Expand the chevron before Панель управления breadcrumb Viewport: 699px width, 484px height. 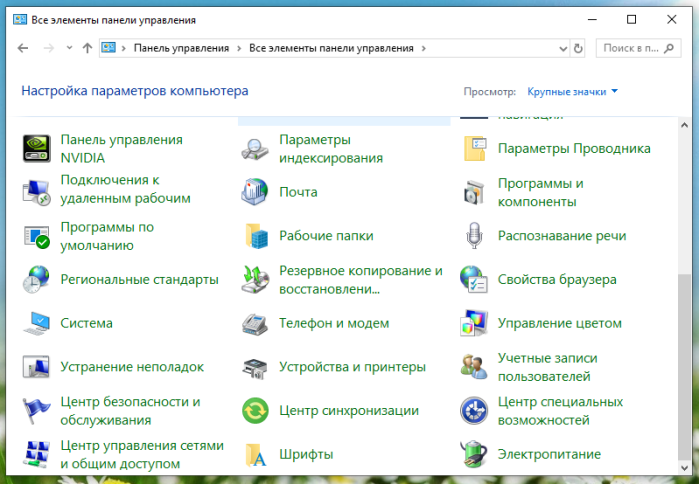click(x=123, y=48)
